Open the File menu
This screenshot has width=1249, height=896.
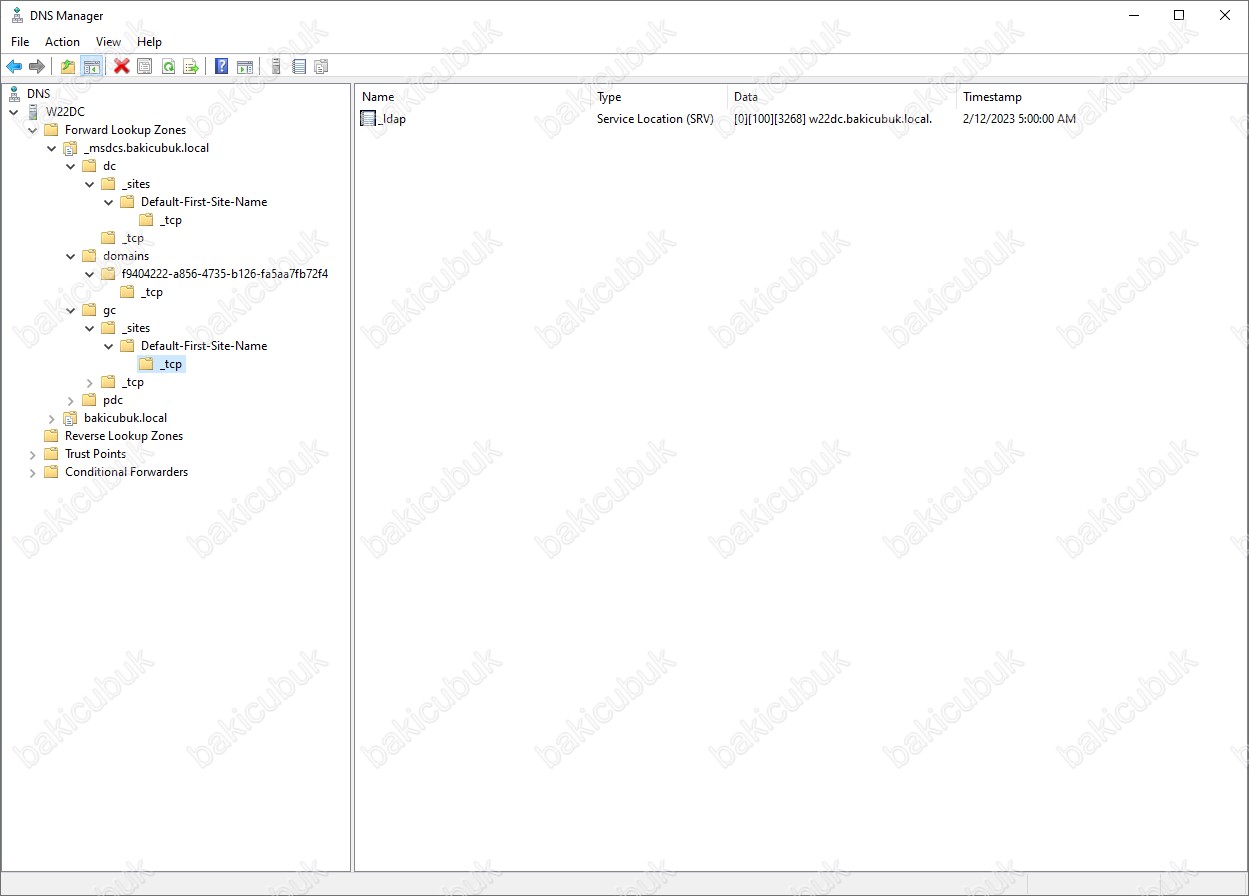20,42
